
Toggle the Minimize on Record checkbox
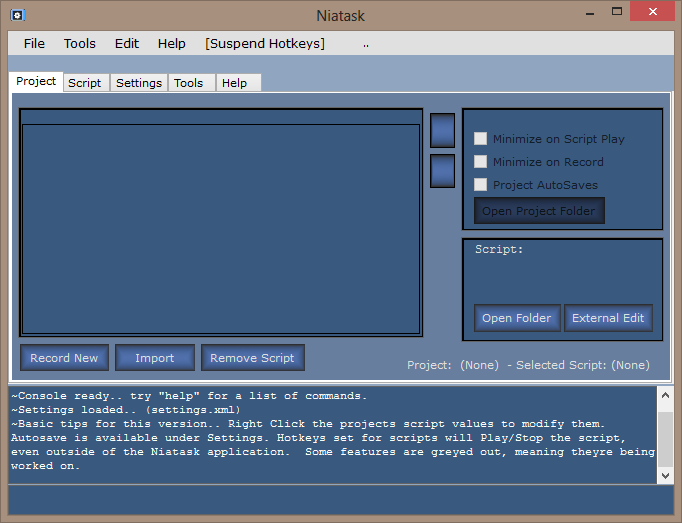coord(481,162)
